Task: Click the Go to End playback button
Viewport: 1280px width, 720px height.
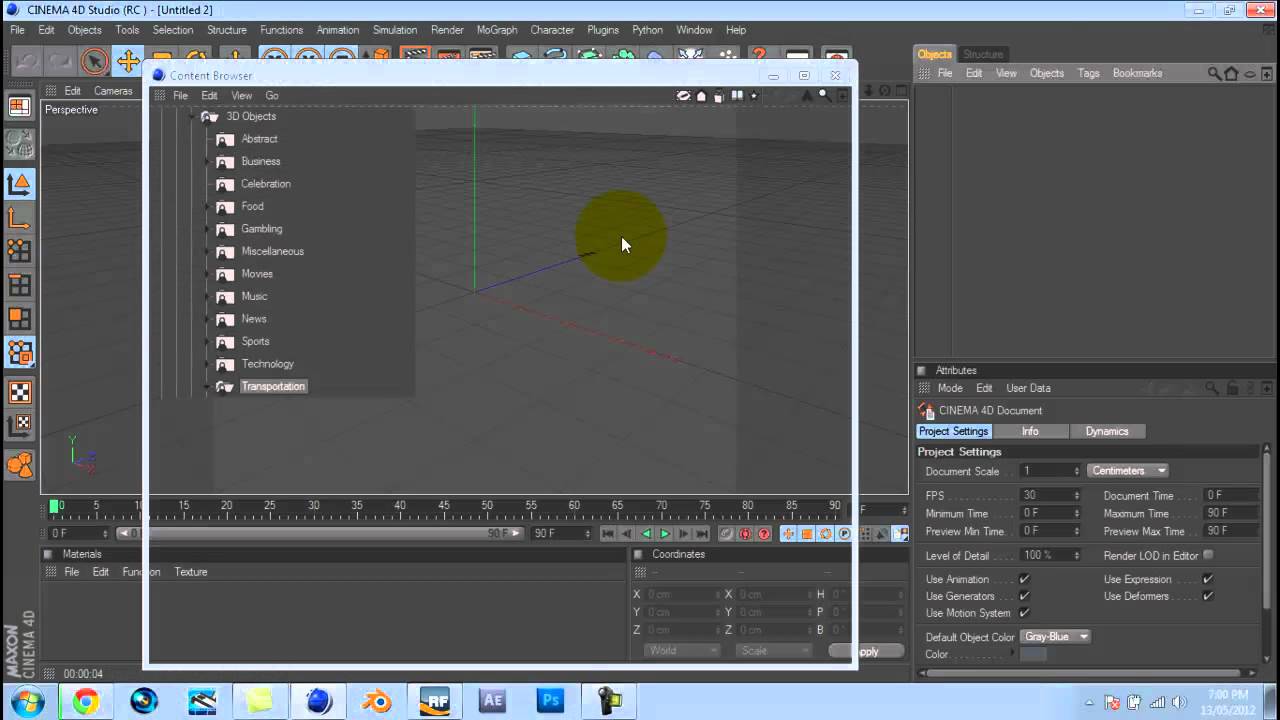Action: click(x=702, y=534)
